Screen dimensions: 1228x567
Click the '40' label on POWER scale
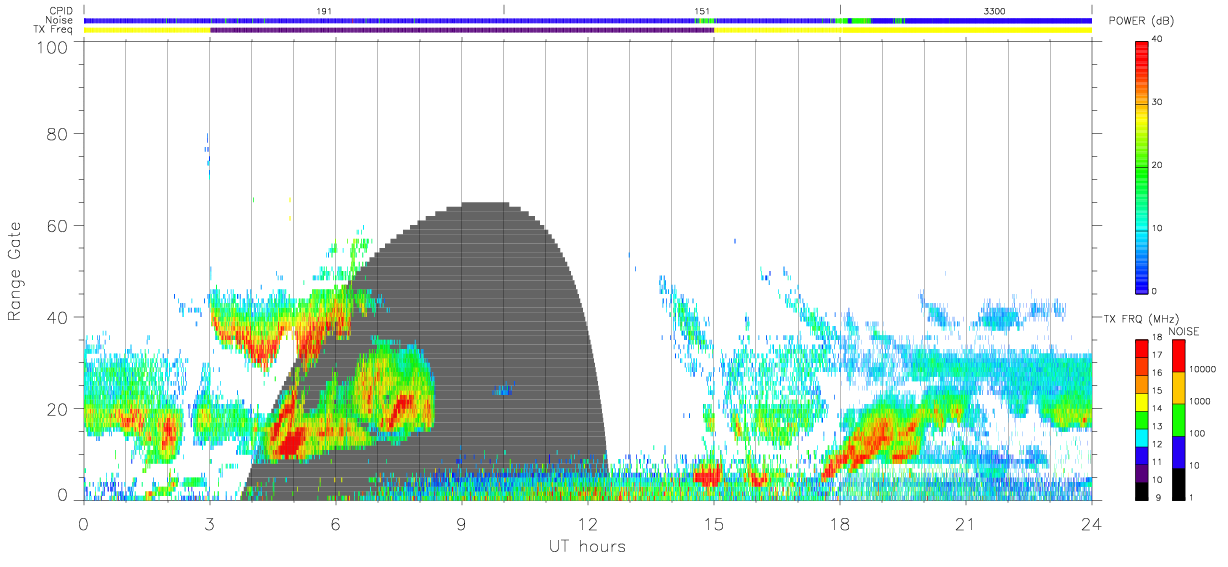point(1158,39)
